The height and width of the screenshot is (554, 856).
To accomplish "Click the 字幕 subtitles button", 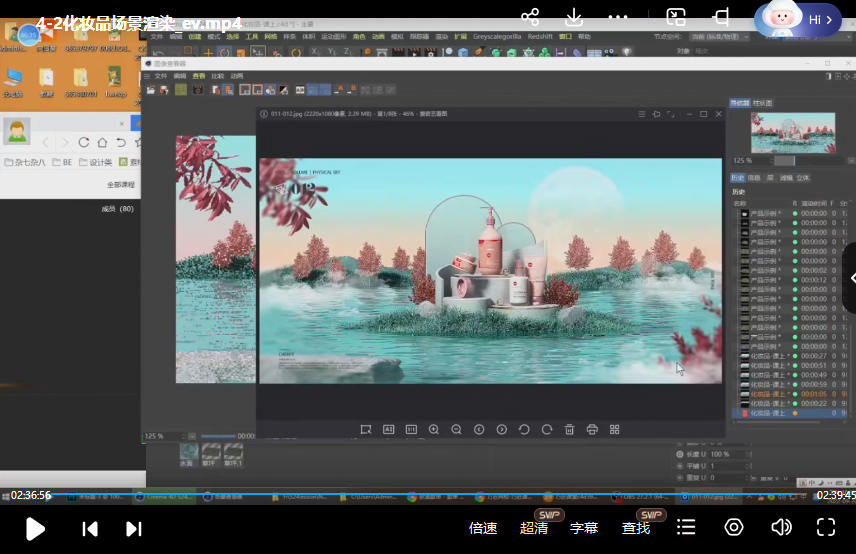I will point(584,528).
